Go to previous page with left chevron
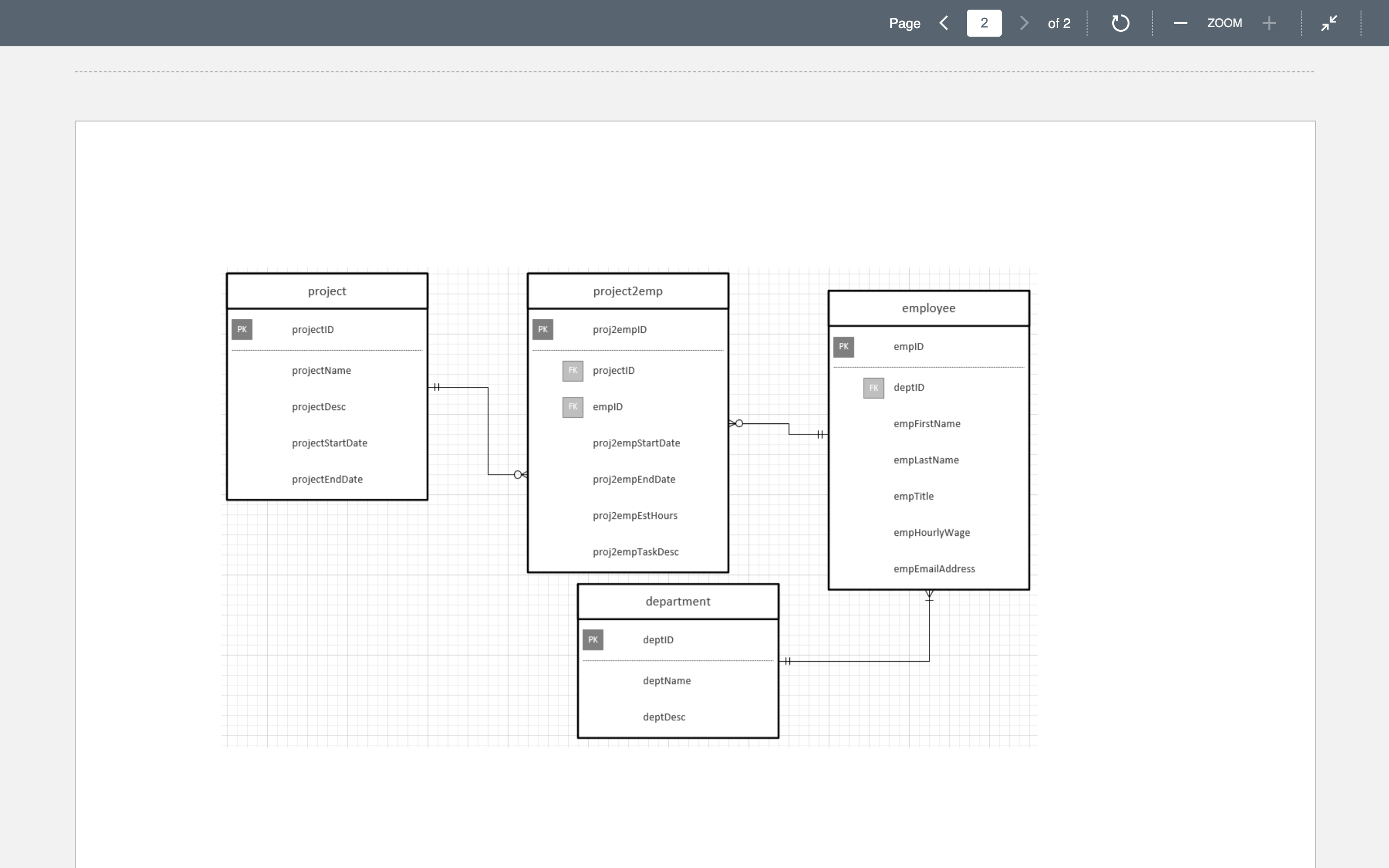The height and width of the screenshot is (868, 1389). coord(944,23)
